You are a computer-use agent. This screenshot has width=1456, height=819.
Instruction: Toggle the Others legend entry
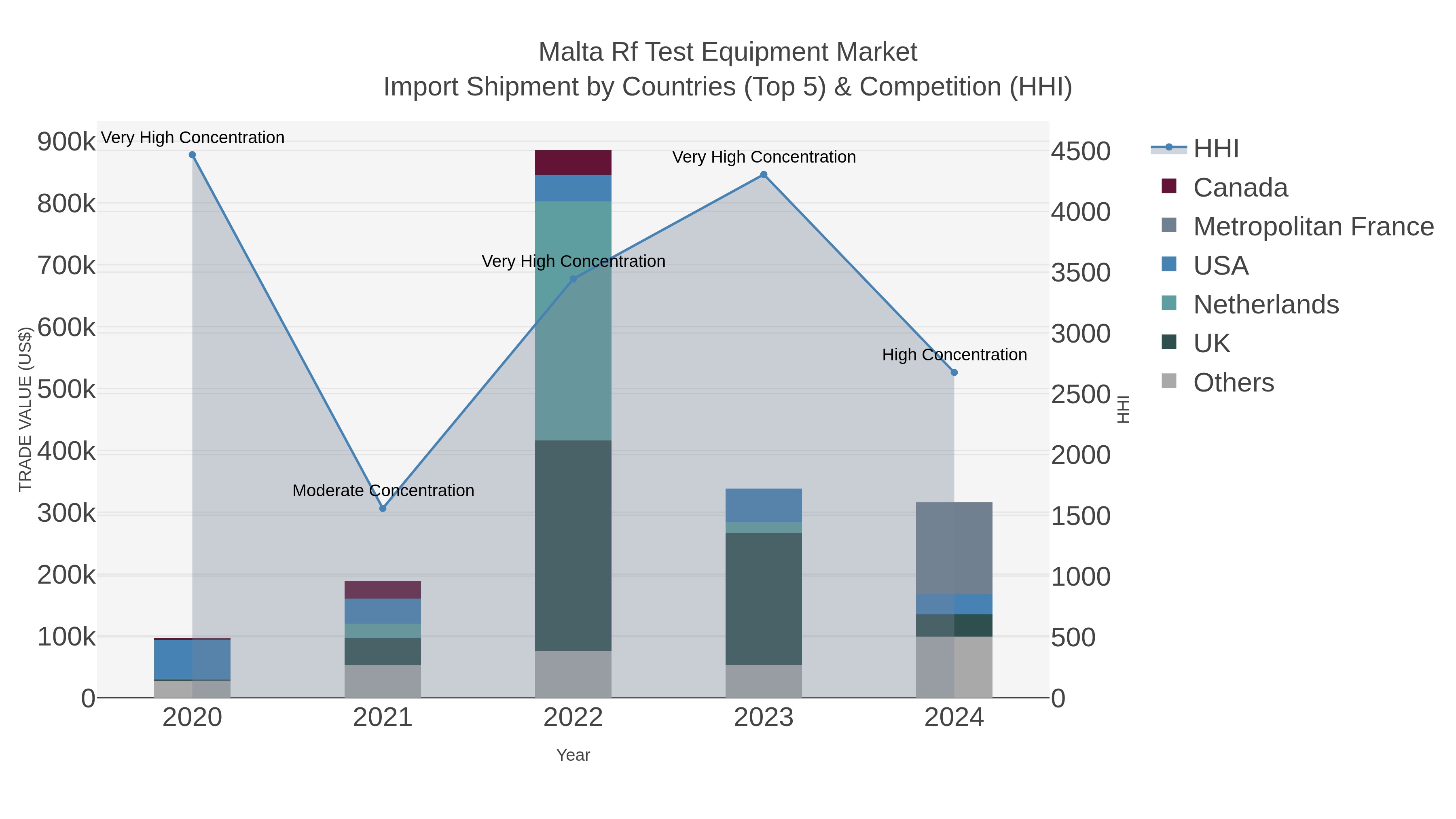click(x=1217, y=382)
